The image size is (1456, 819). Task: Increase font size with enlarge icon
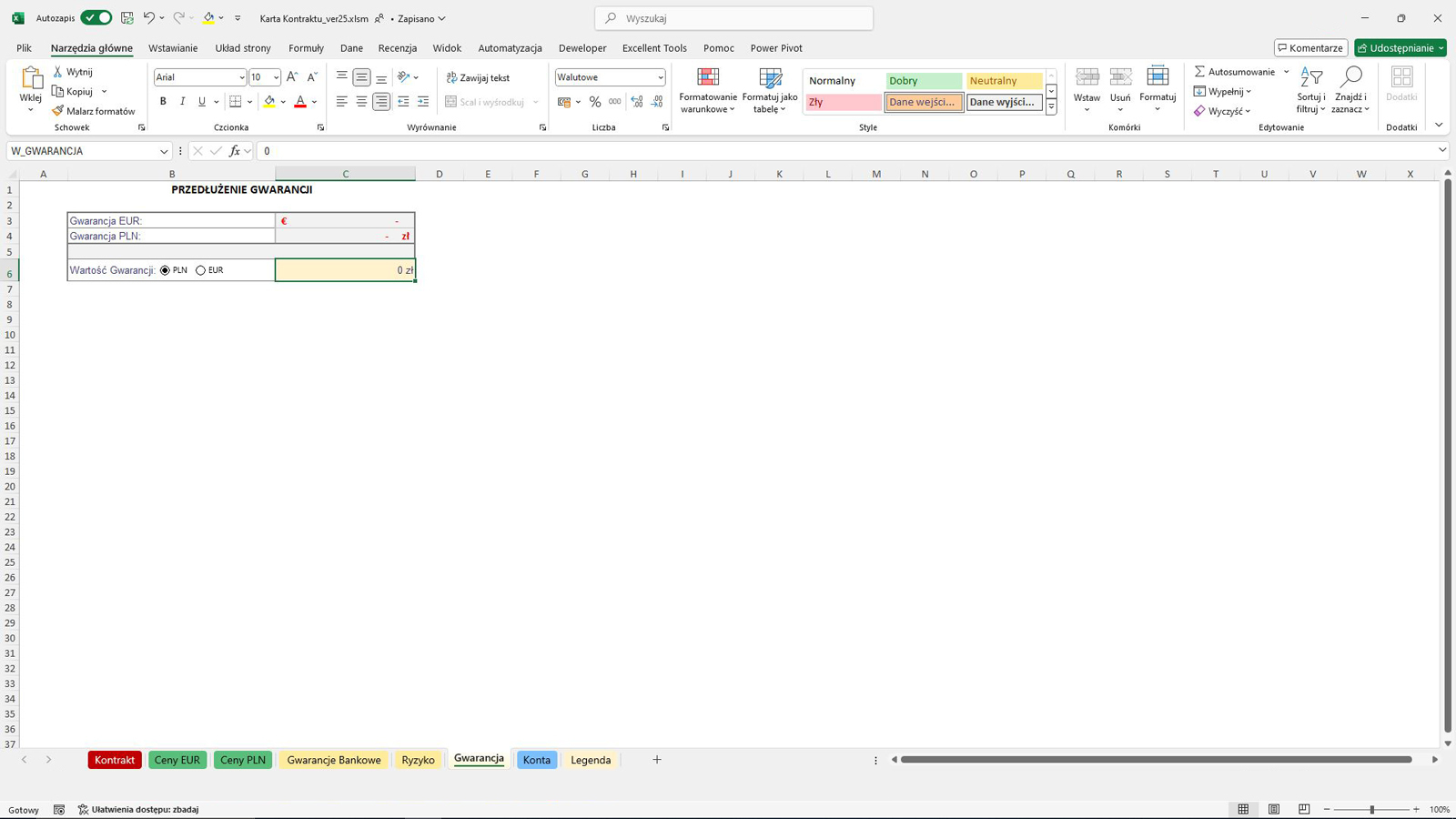coord(292,77)
